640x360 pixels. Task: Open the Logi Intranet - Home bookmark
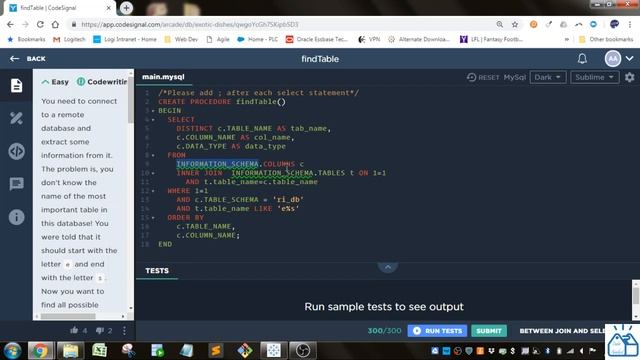point(125,40)
